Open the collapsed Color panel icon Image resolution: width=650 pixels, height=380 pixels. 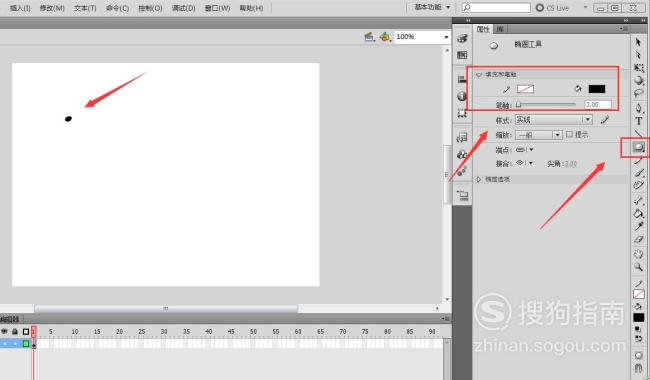tap(463, 39)
